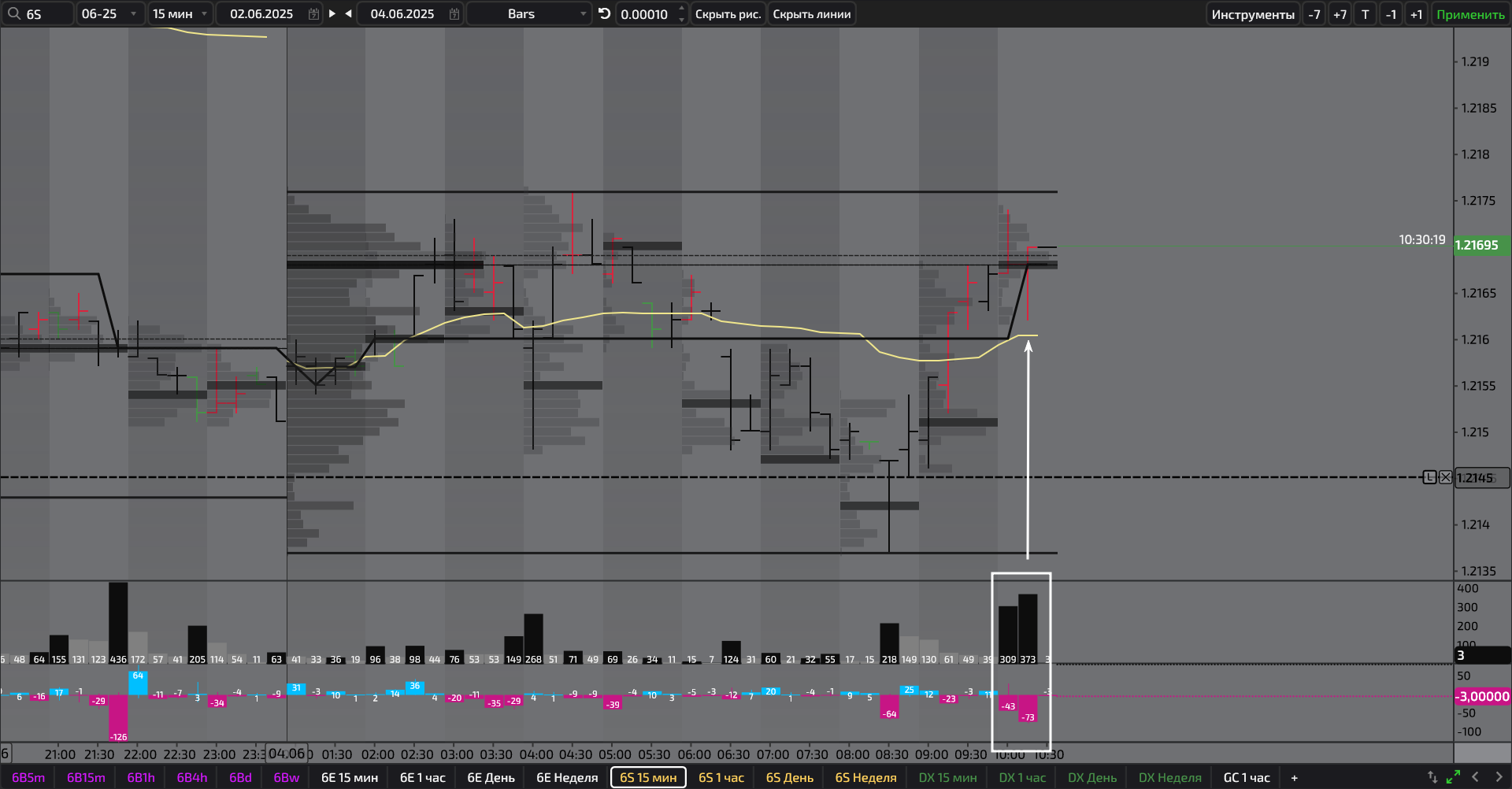
Task: Click the -7 days button
Action: click(1314, 14)
